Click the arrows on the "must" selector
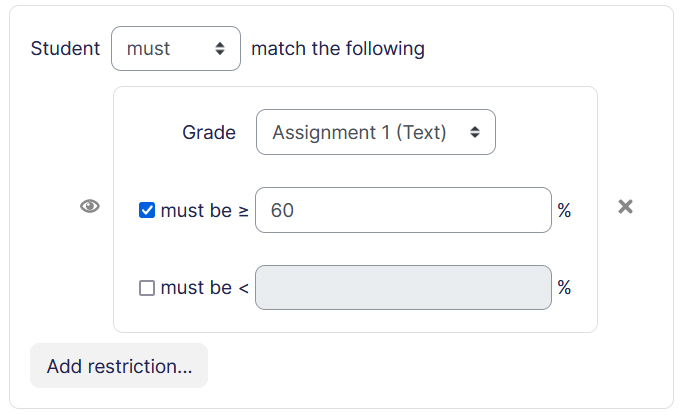Image resolution: width=682 pixels, height=415 pixels. point(220,49)
